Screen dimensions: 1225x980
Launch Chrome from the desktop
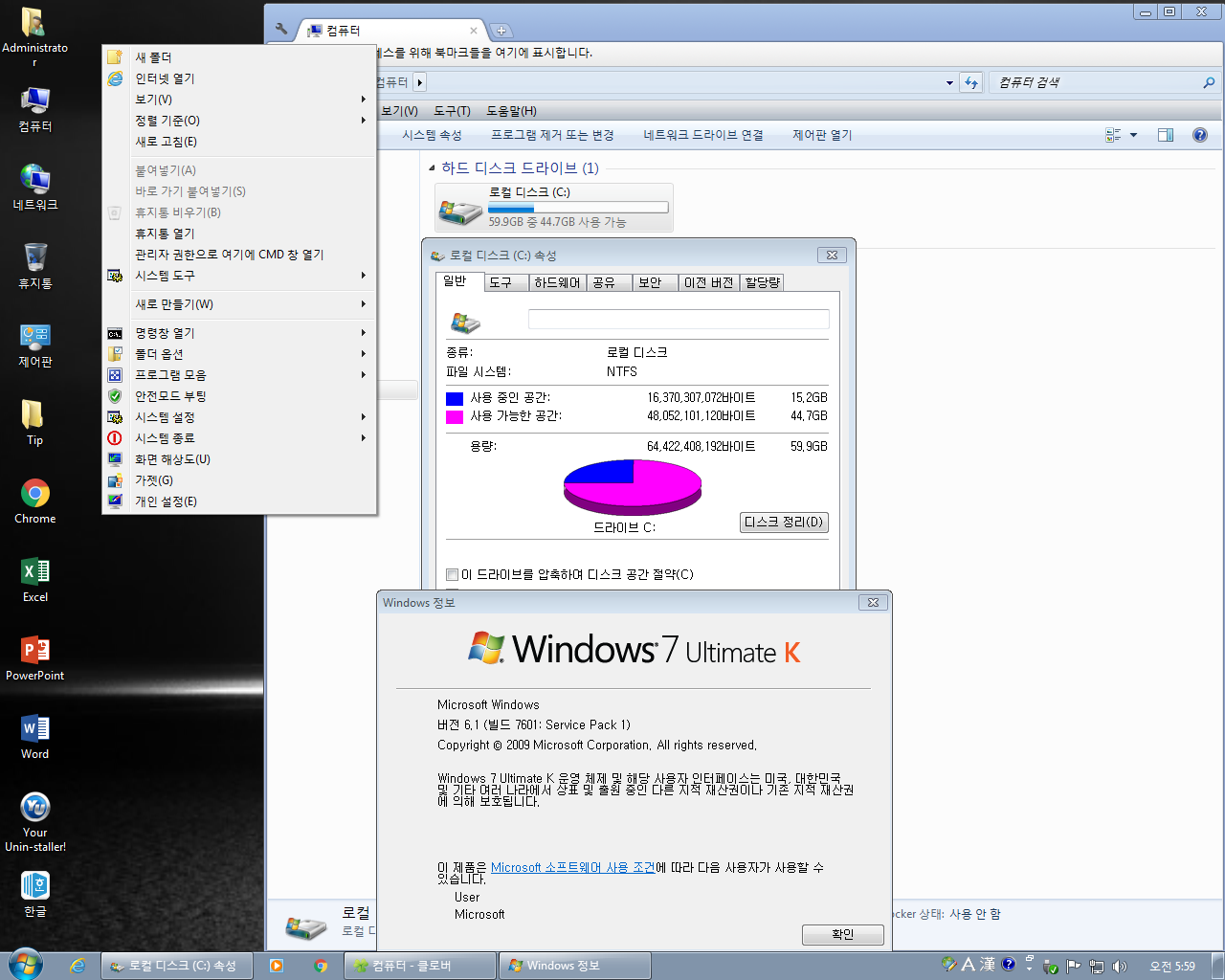[34, 501]
